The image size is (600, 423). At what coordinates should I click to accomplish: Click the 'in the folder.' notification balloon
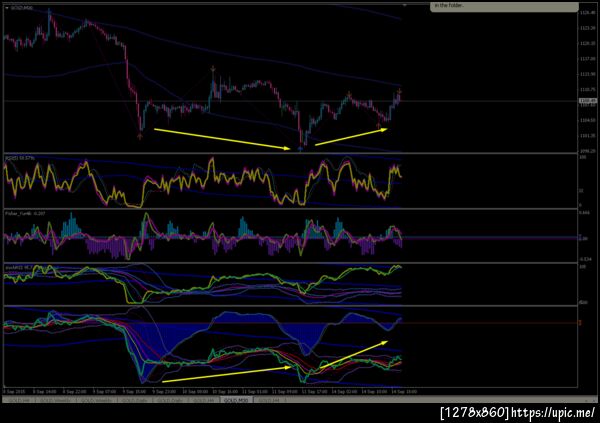(504, 7)
